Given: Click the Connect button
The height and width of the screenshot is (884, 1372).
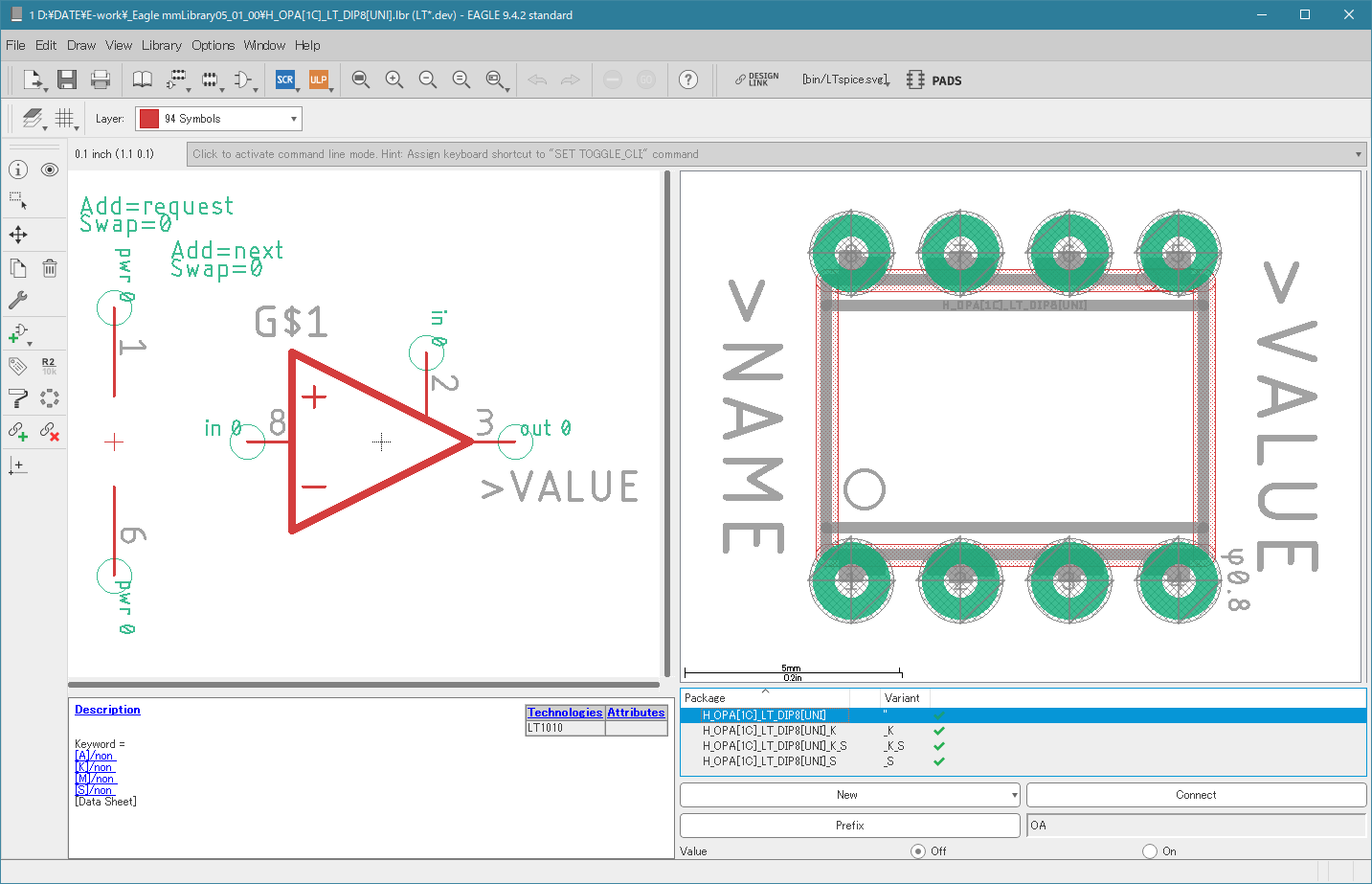Looking at the screenshot, I should [x=1195, y=795].
